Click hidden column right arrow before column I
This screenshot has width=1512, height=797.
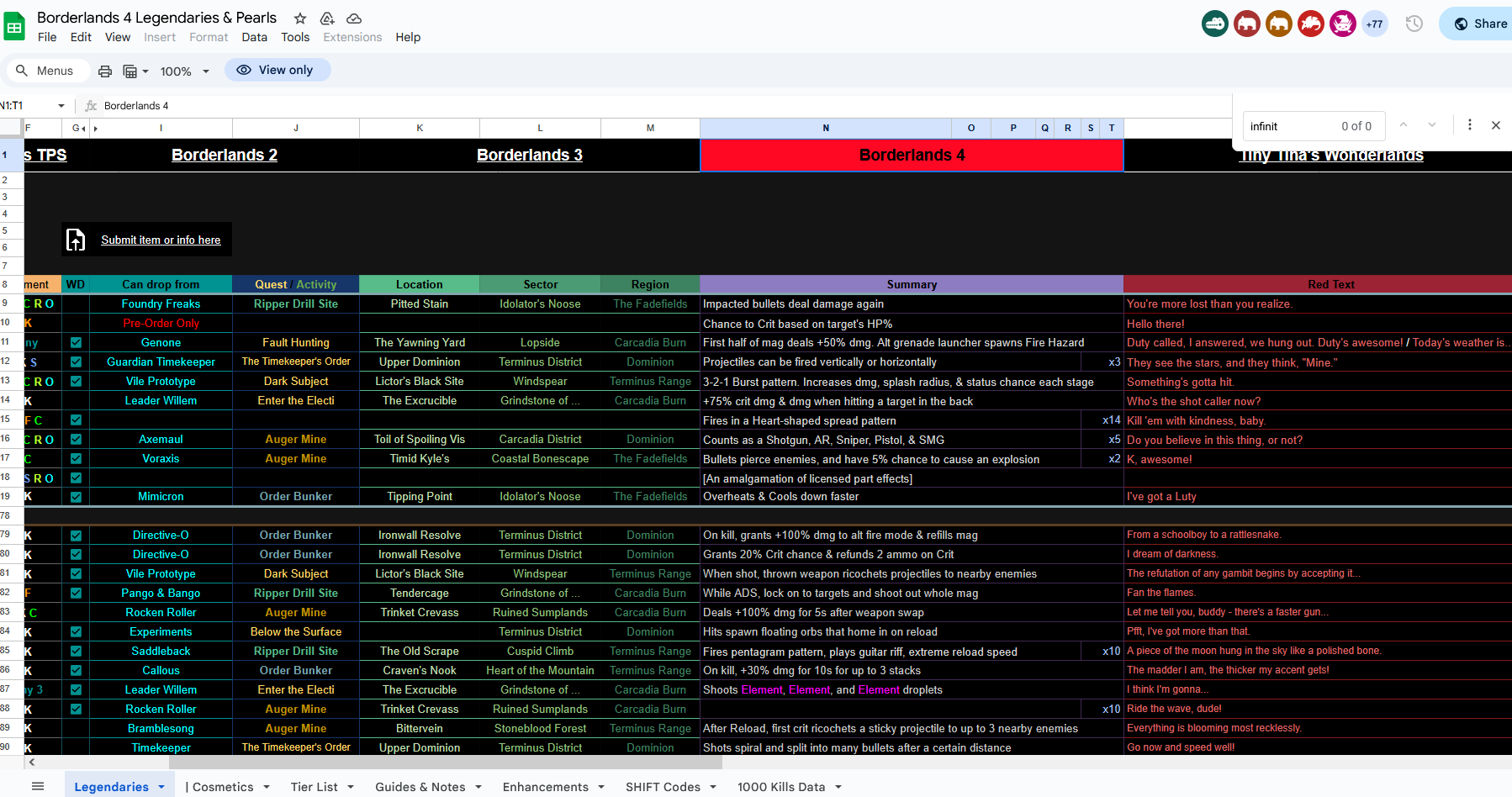pyautogui.click(x=95, y=129)
